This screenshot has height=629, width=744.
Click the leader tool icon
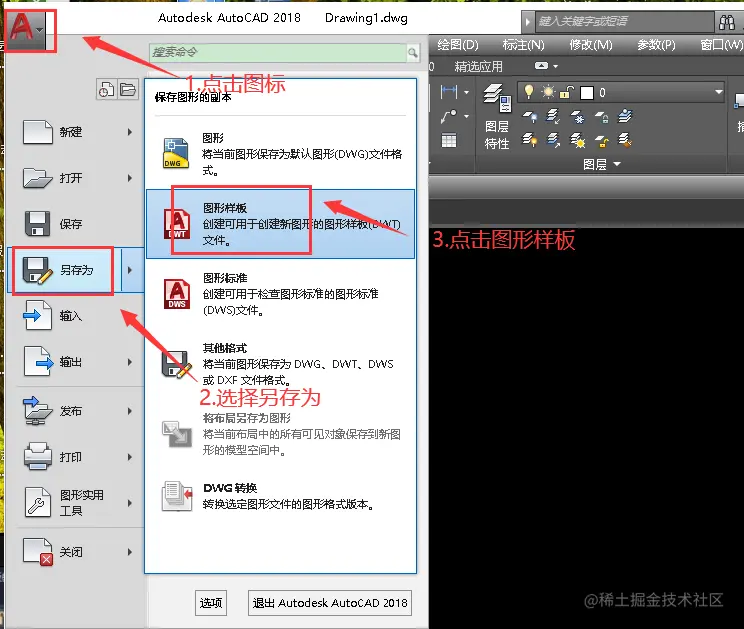pyautogui.click(x=448, y=116)
